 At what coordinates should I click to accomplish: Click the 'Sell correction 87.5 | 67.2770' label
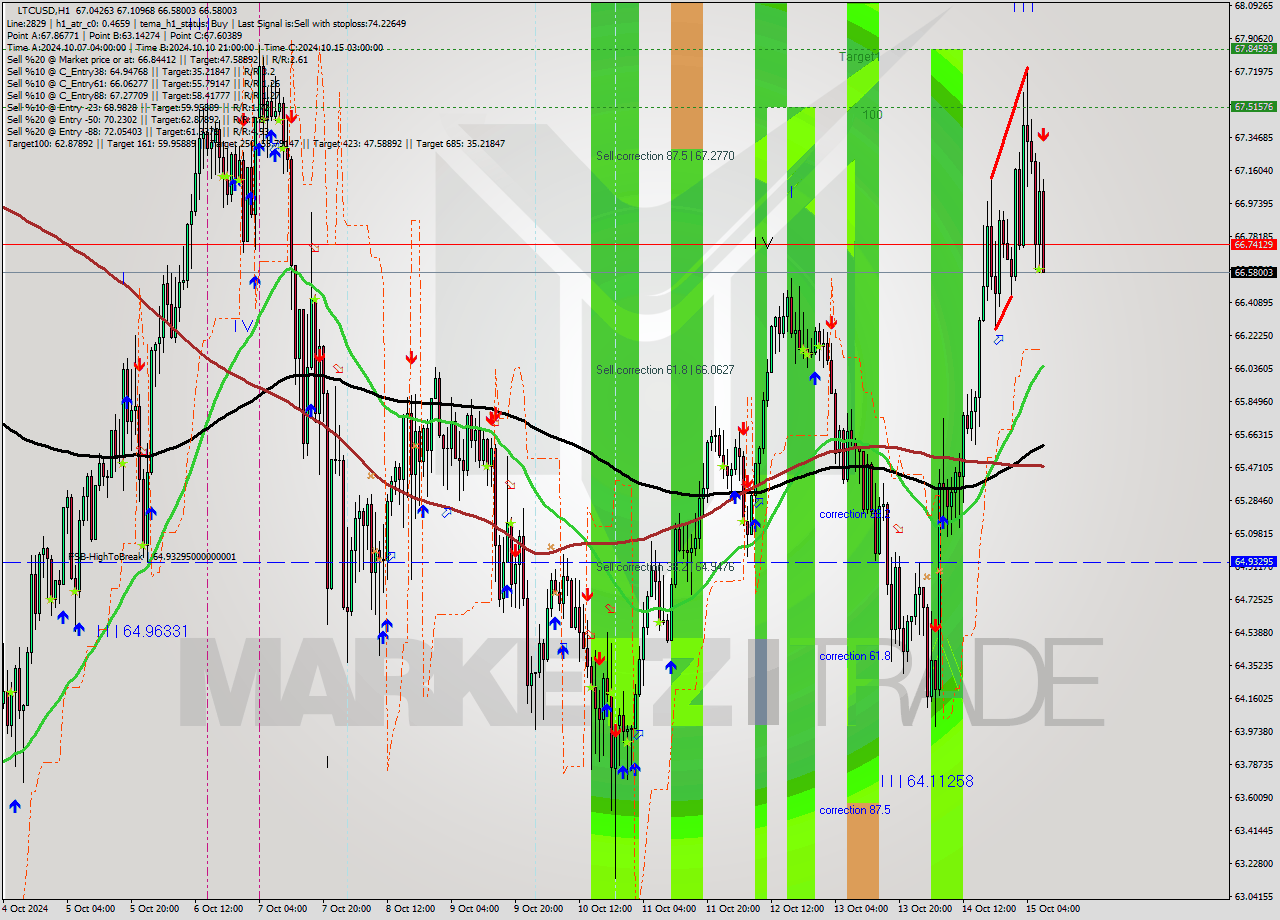(x=665, y=156)
